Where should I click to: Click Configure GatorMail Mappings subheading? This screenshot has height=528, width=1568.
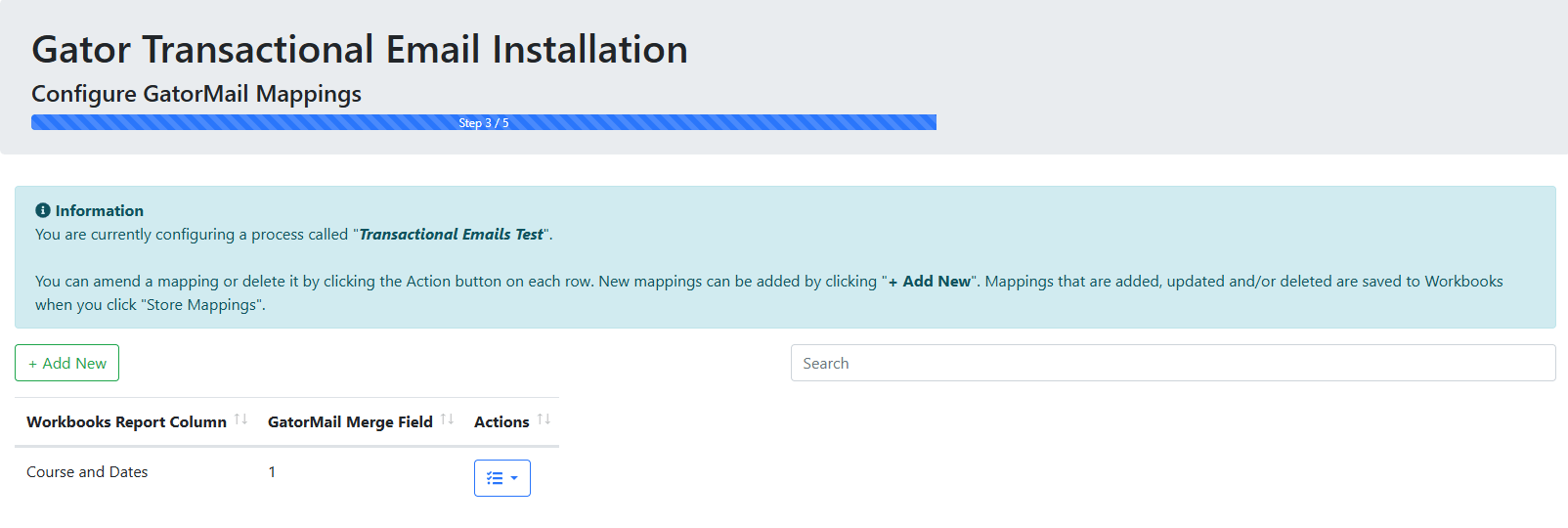pos(196,94)
